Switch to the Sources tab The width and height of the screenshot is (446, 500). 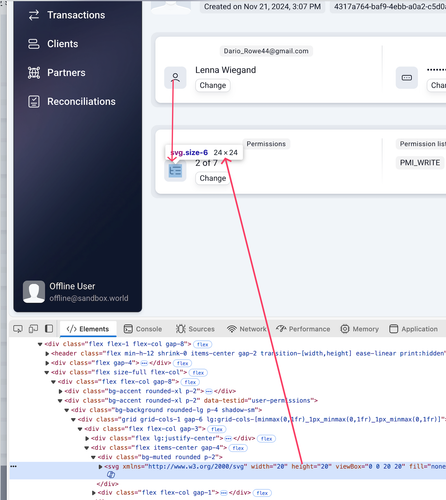tap(195, 329)
